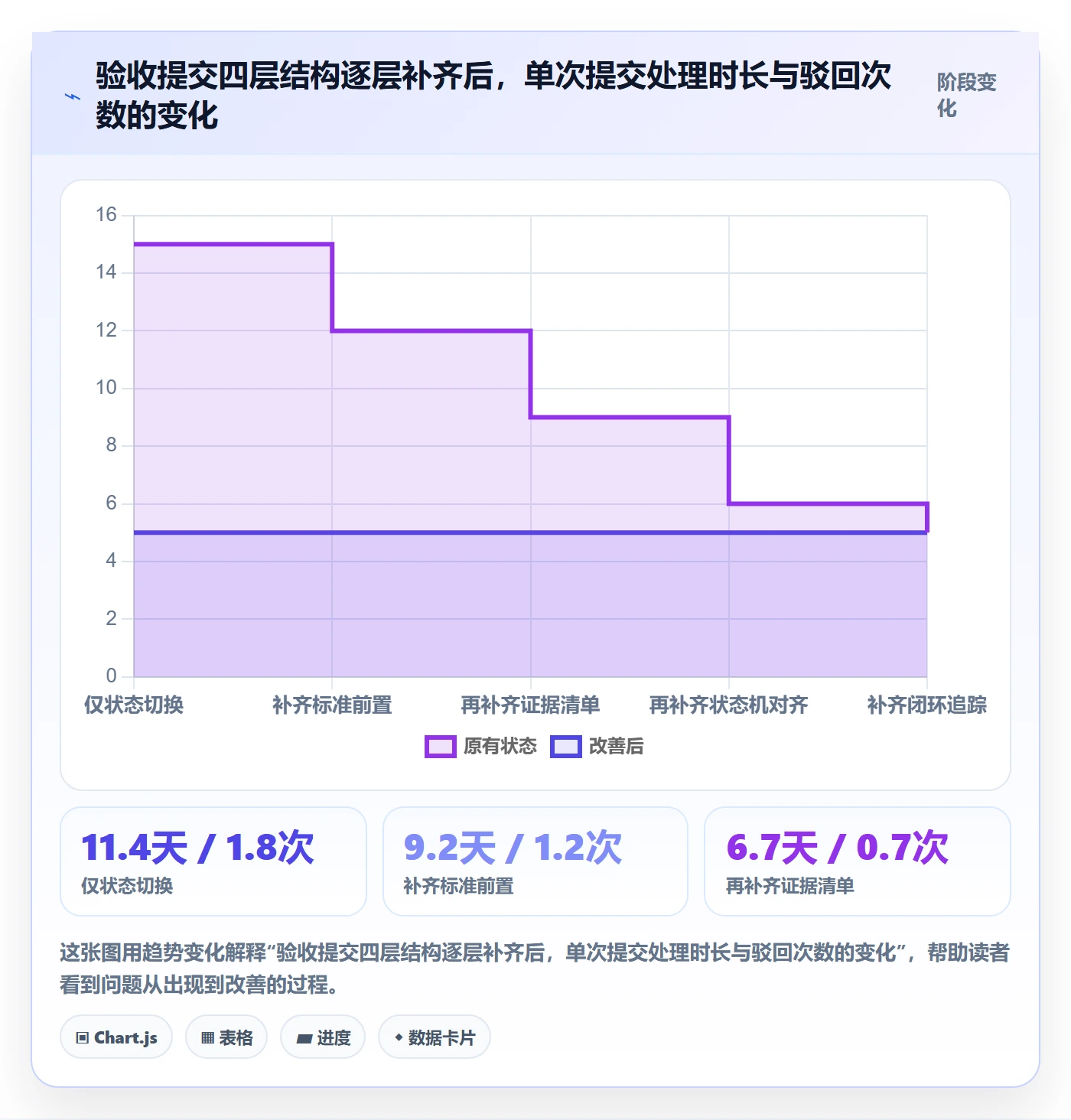The image size is (1071, 1120).
Task: Click the y-axis value 0
Action: [x=112, y=676]
